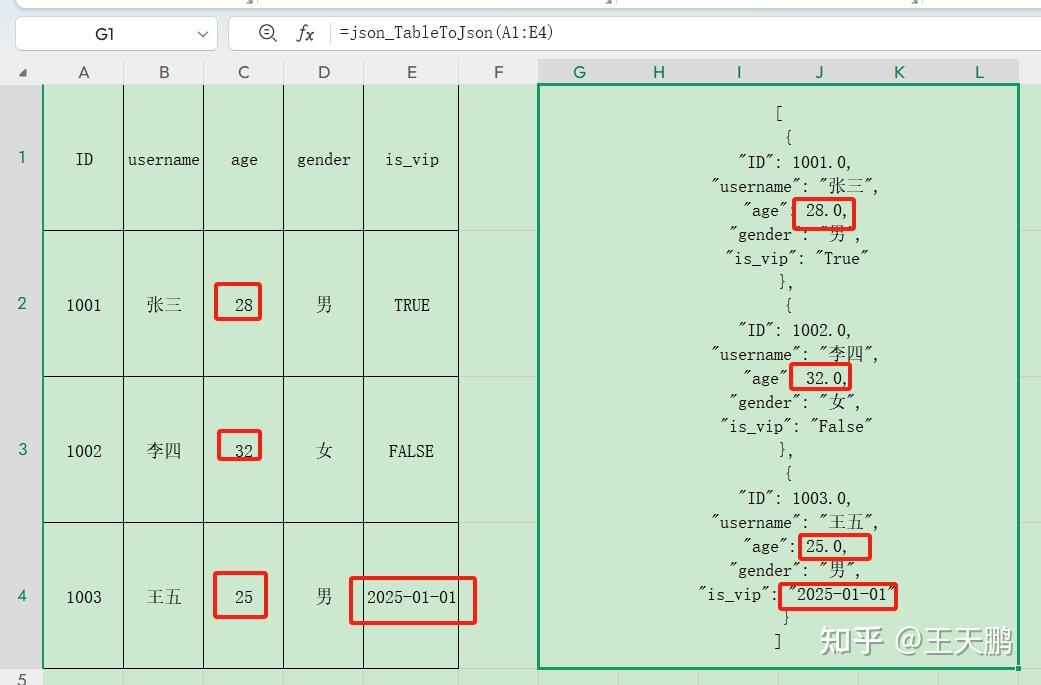This screenshot has width=1041, height=685.
Task: Select the cell containing 张三
Action: pos(163,305)
